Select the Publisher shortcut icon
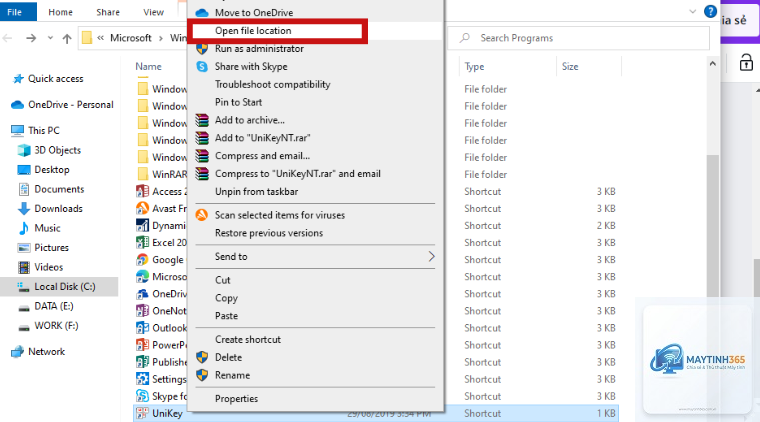The image size is (760, 422). (142, 362)
